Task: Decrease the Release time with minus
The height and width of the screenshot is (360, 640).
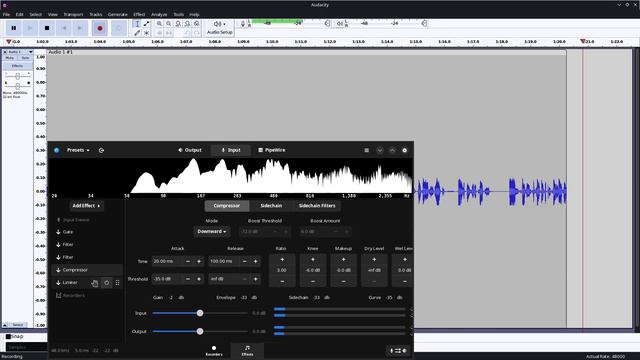Action: (244, 261)
